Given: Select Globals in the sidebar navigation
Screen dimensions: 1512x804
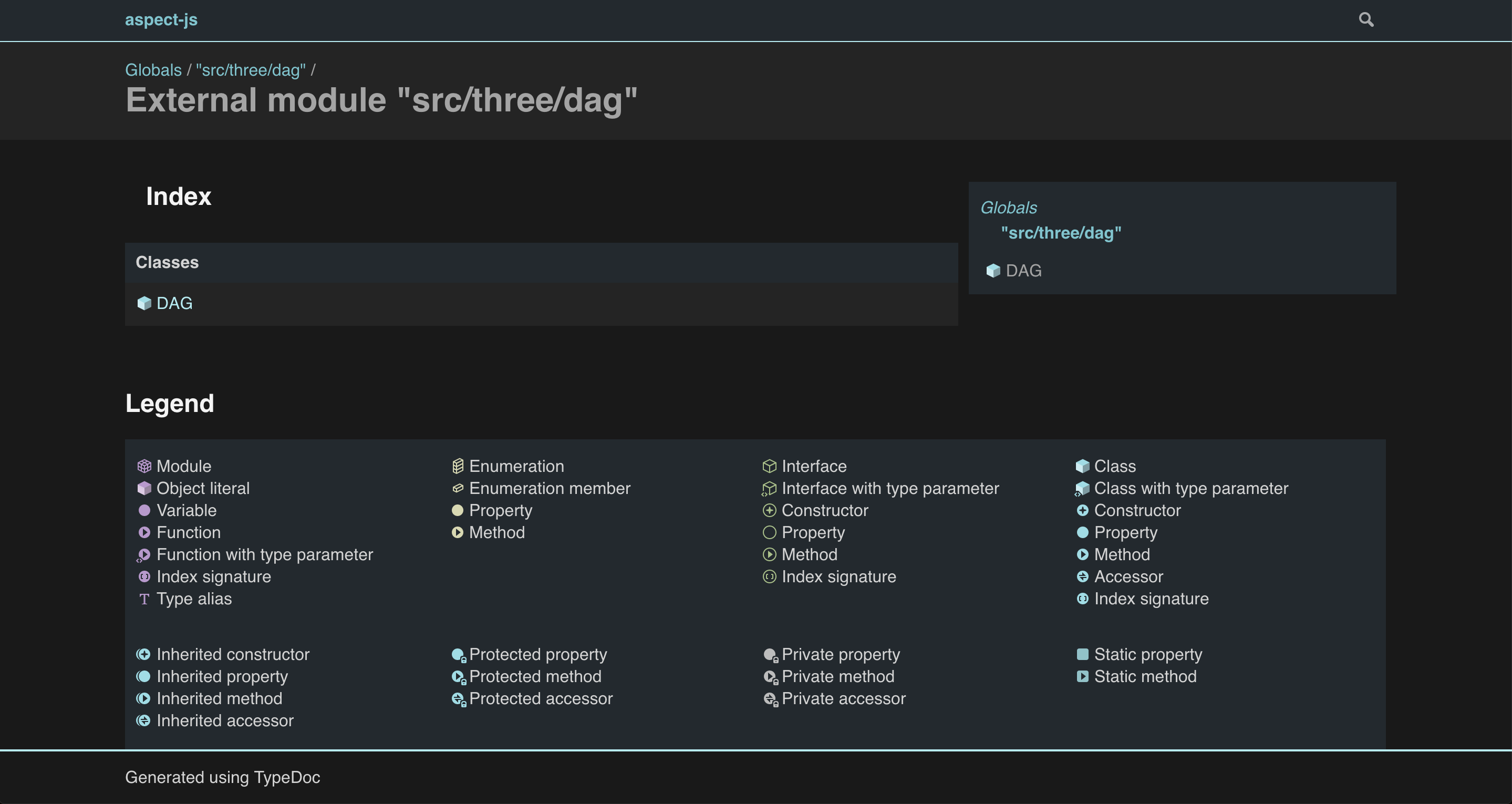Looking at the screenshot, I should tap(1008, 208).
